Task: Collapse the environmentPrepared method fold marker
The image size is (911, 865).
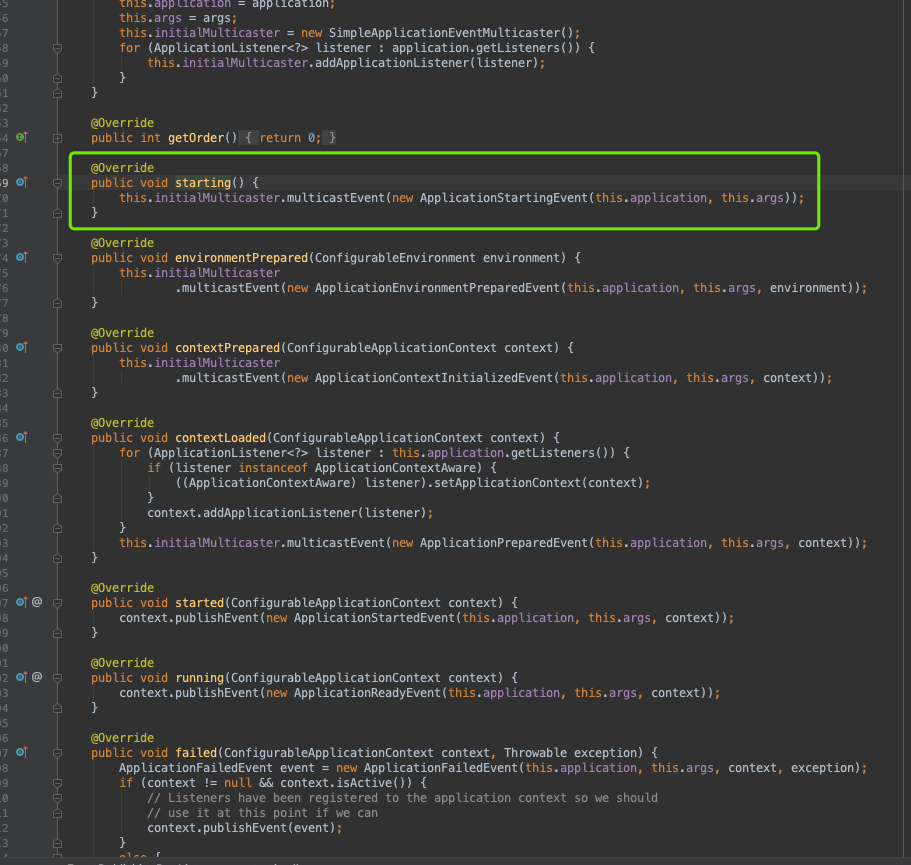Action: click(x=58, y=258)
